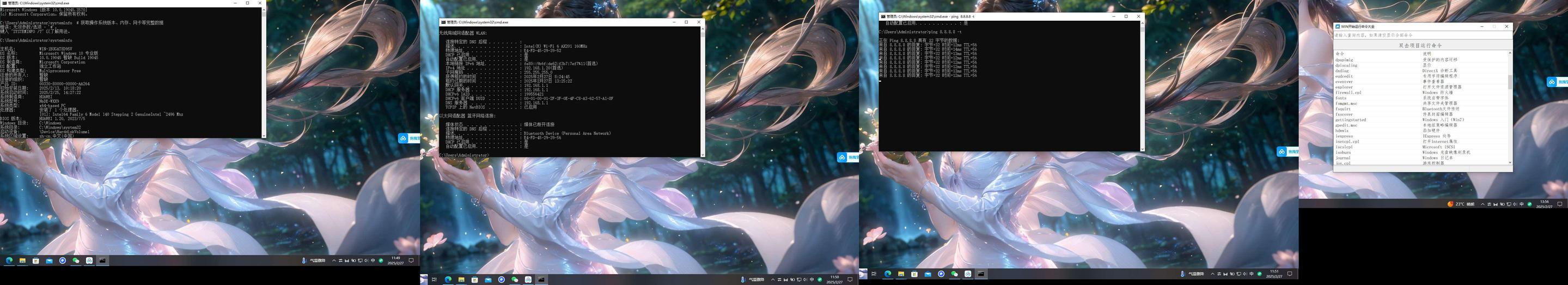Screen dimensions: 1568x285
Task: Click the scrollbar thumb in the WIN command list
Action: [x=1510, y=82]
